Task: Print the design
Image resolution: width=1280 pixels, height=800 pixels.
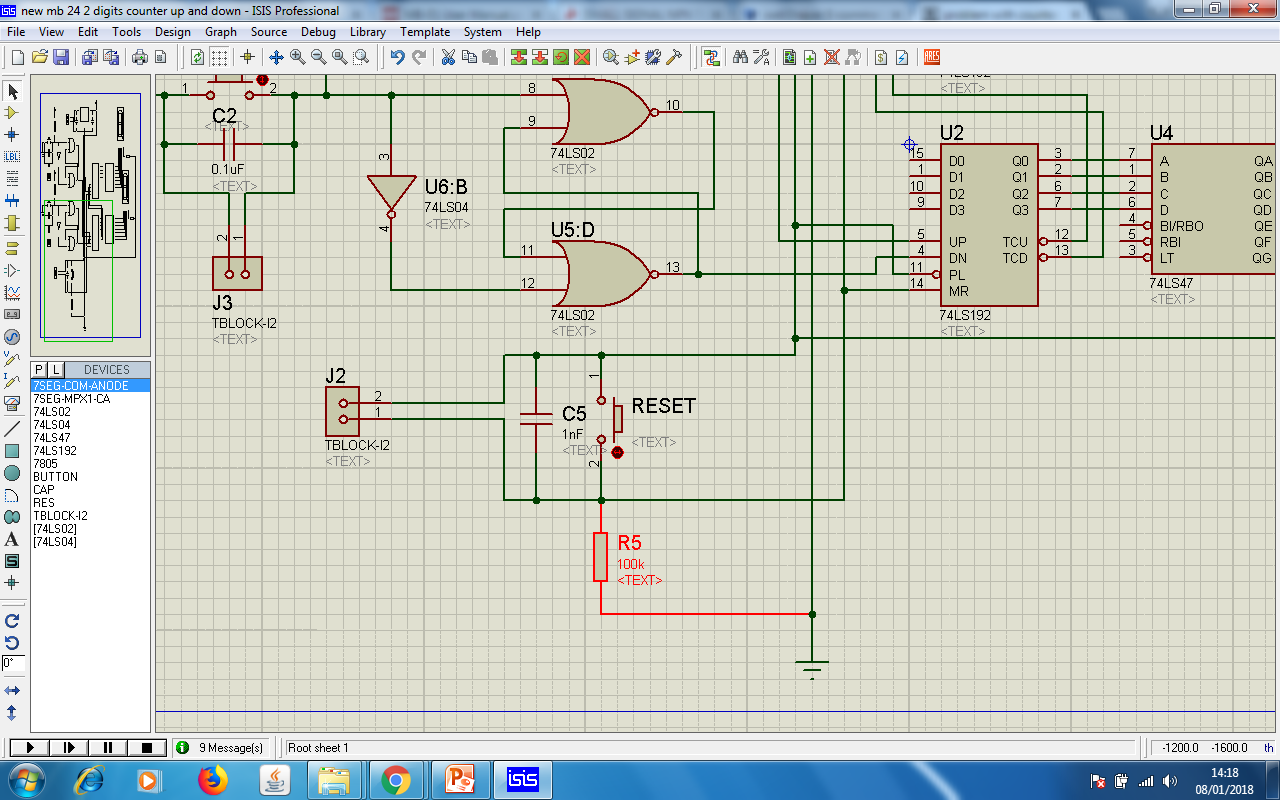Action: (x=140, y=57)
